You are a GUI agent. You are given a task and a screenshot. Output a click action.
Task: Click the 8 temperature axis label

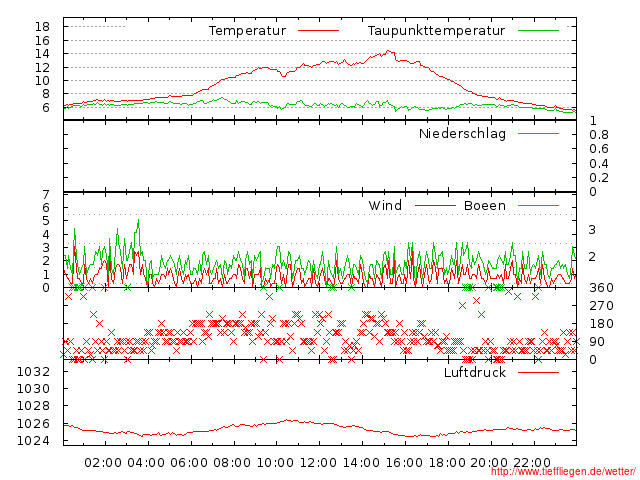click(46, 94)
